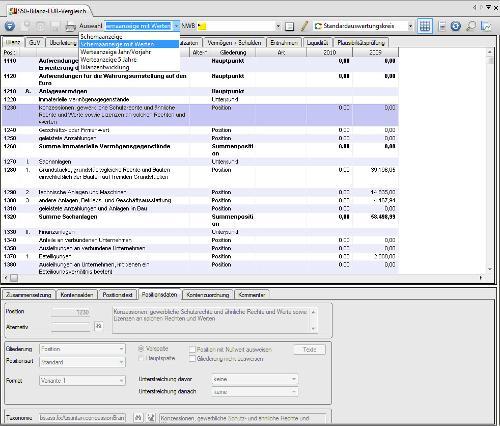Open the Auswahl dropdown arrow
500x426 pixels.
[x=176, y=26]
